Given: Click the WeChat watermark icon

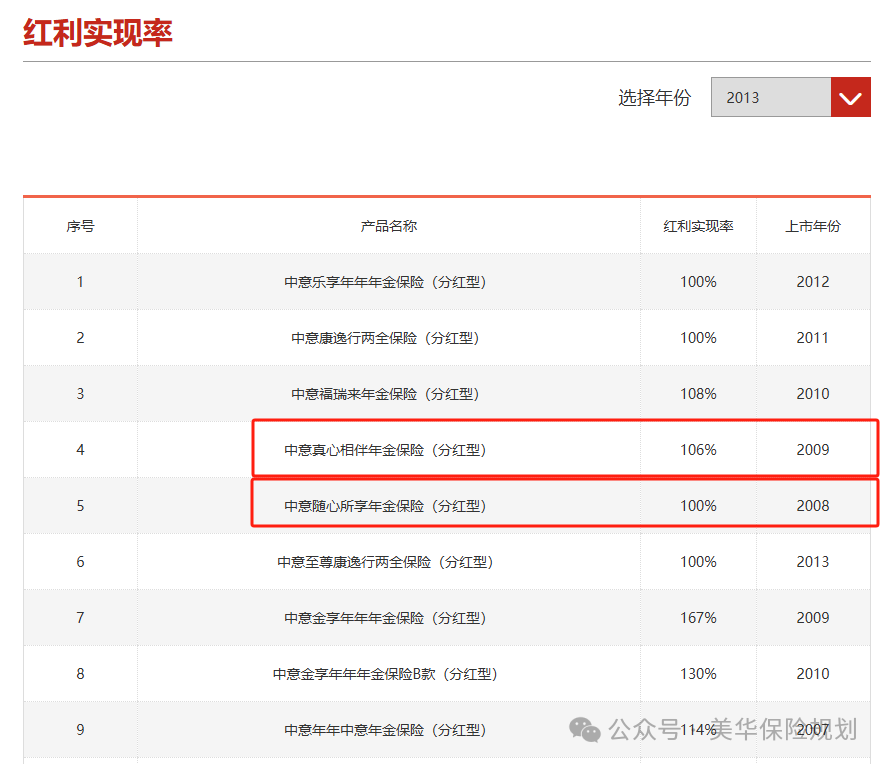Looking at the screenshot, I should (585, 729).
